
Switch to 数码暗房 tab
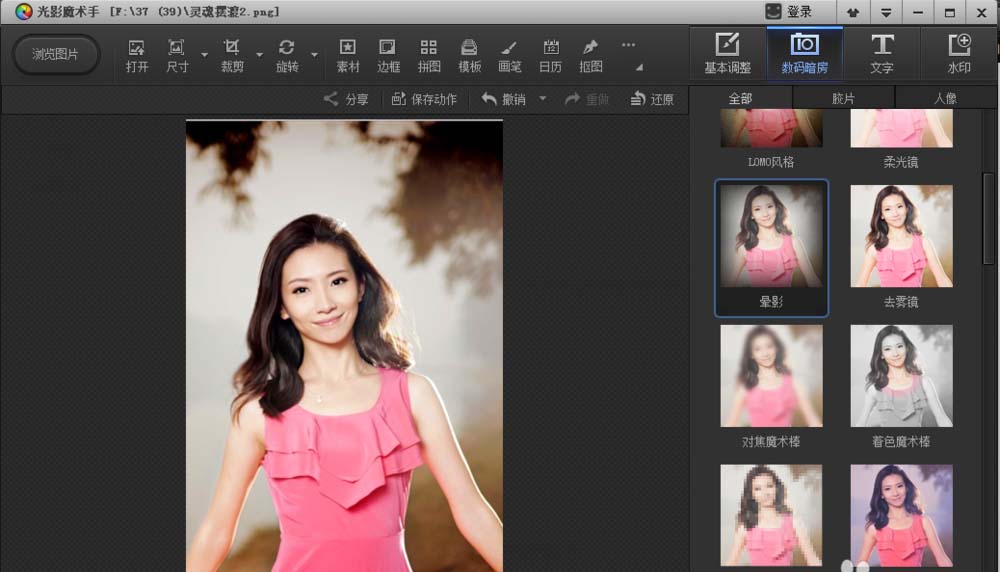tap(804, 54)
